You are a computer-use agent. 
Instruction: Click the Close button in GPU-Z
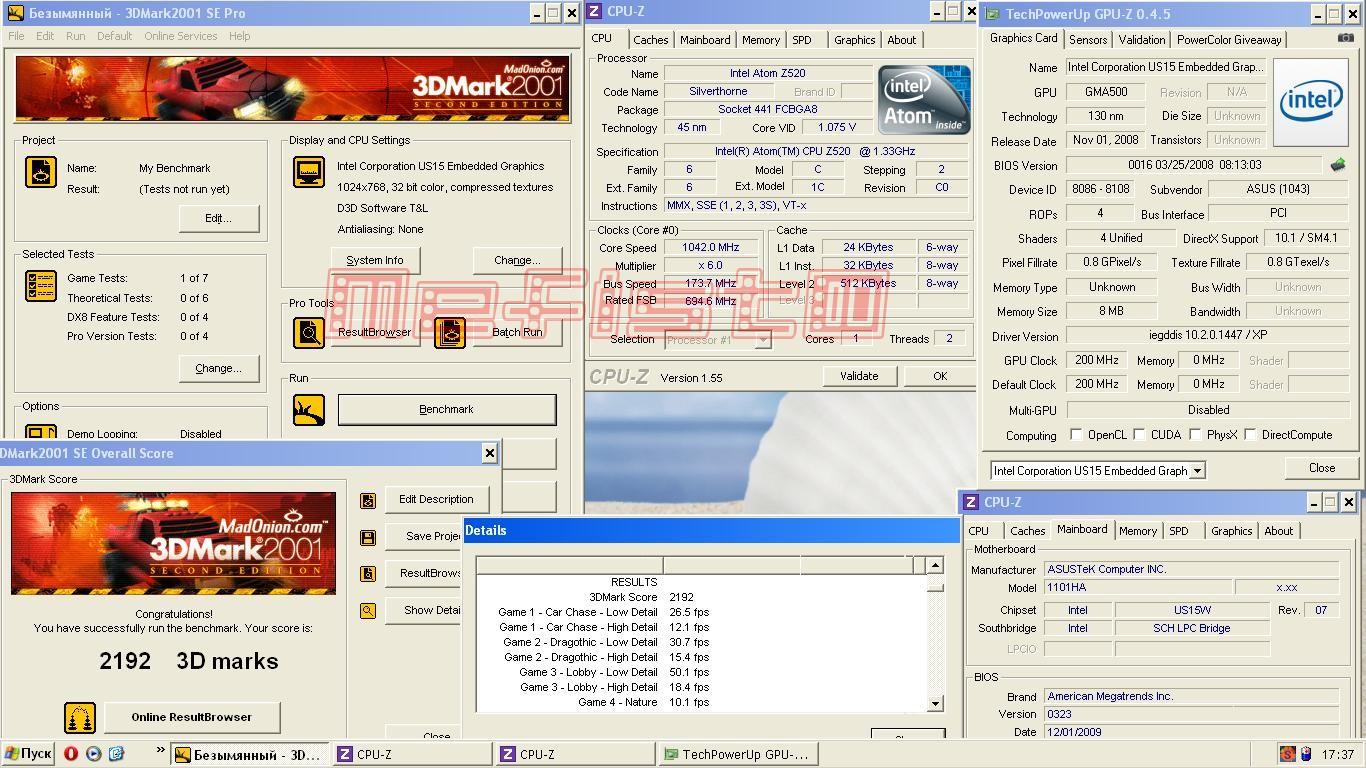[1321, 468]
